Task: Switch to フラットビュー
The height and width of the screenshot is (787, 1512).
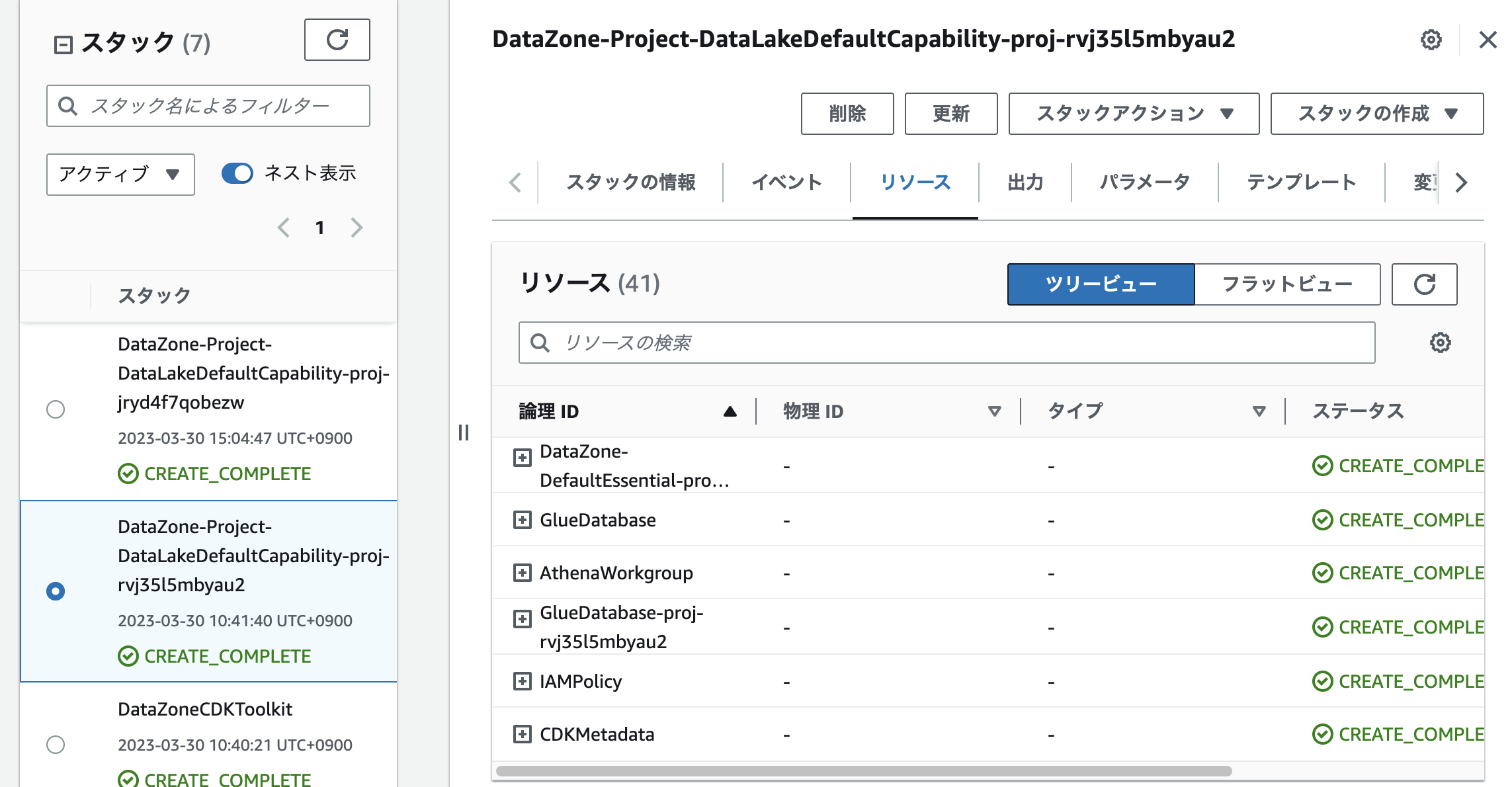Action: click(x=1287, y=284)
